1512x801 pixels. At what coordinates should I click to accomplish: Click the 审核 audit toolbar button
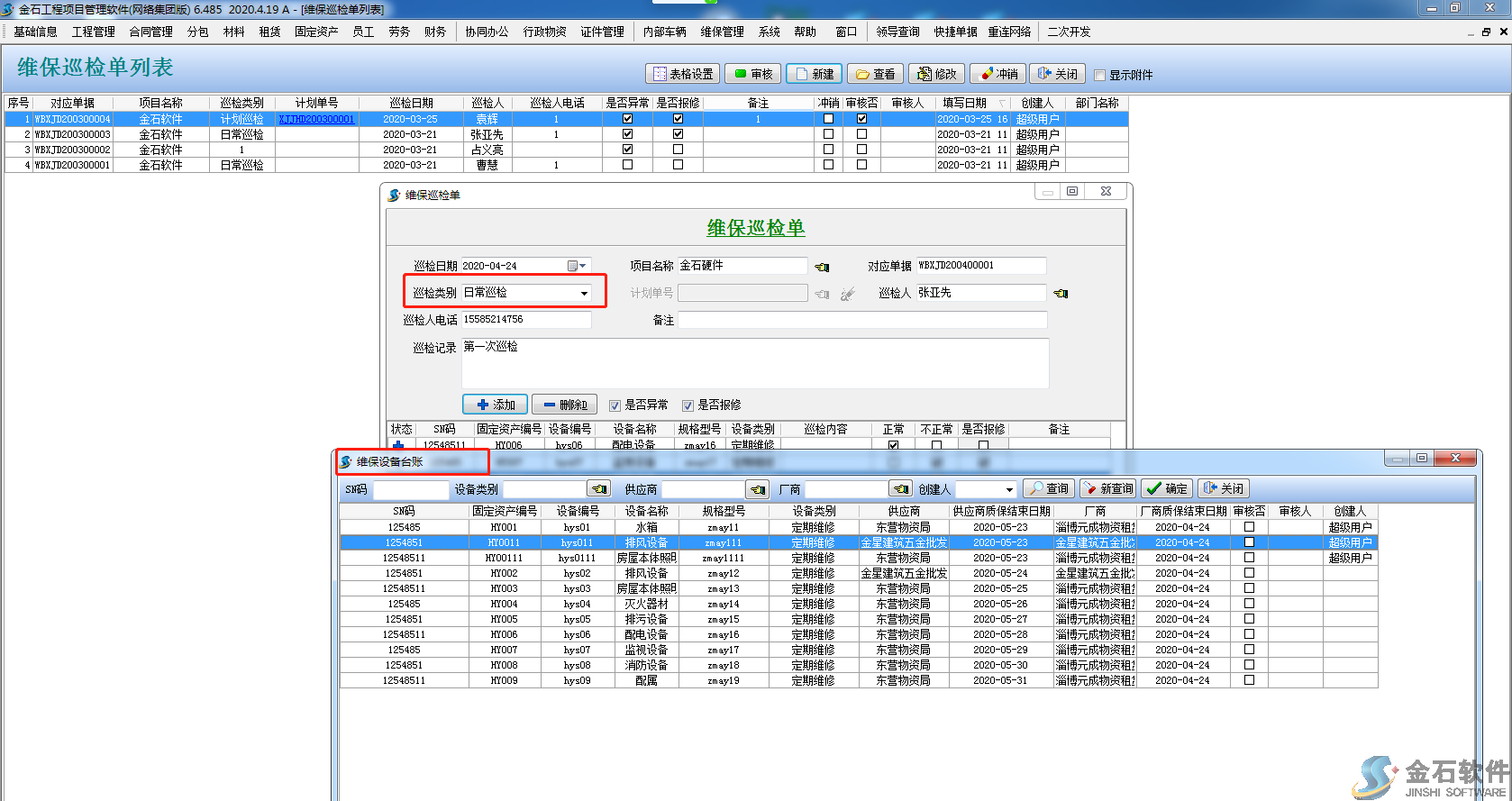tap(753, 74)
